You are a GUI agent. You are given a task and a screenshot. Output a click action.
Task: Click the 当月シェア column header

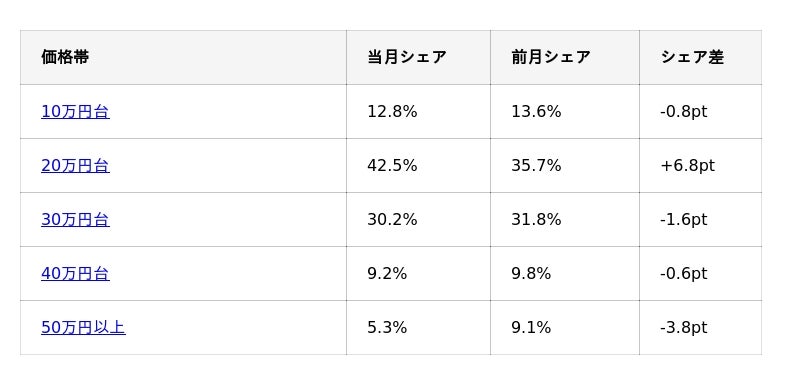[x=418, y=58]
